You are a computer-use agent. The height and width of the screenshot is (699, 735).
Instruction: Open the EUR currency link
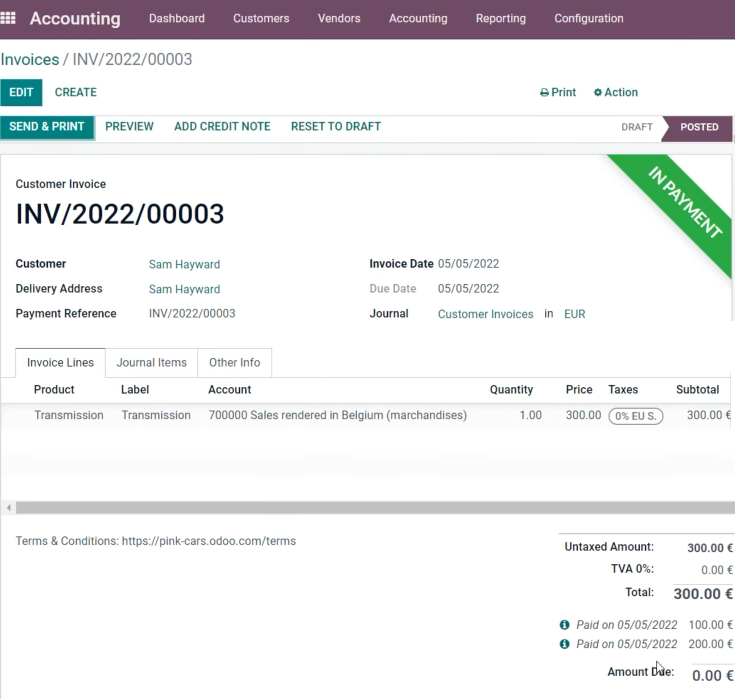pyautogui.click(x=575, y=314)
